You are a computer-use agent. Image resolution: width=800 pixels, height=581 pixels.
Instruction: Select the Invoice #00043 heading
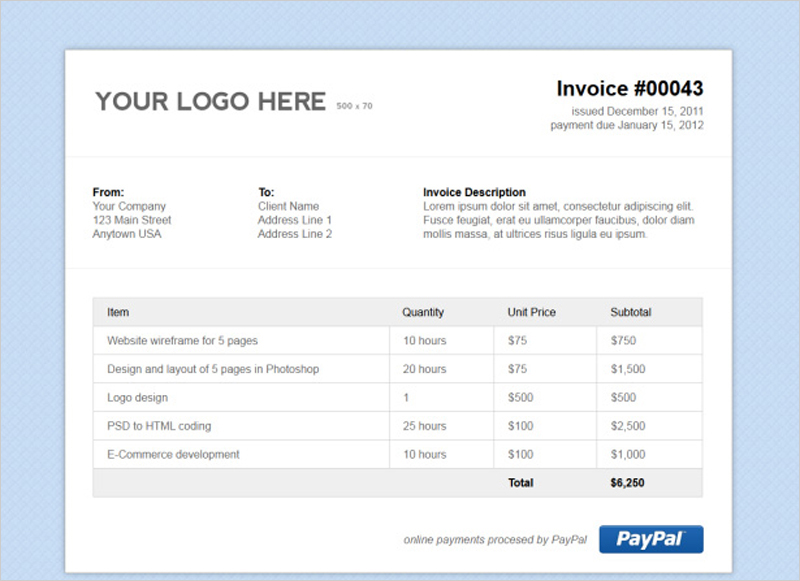(630, 88)
